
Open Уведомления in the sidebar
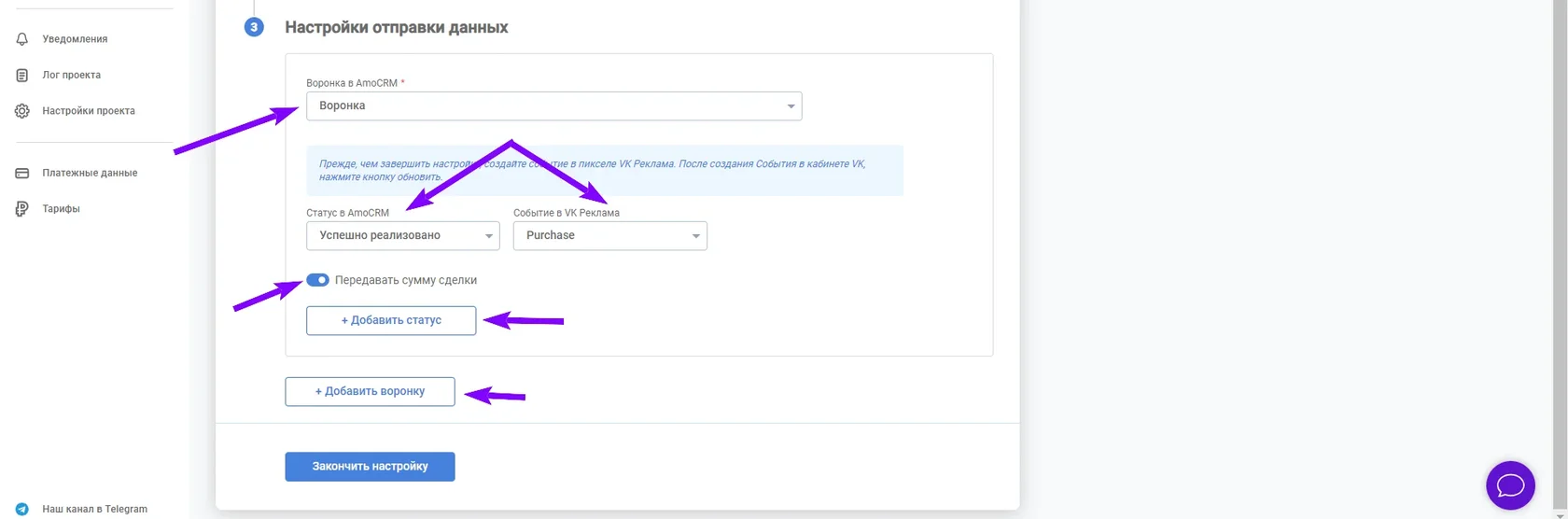[75, 39]
